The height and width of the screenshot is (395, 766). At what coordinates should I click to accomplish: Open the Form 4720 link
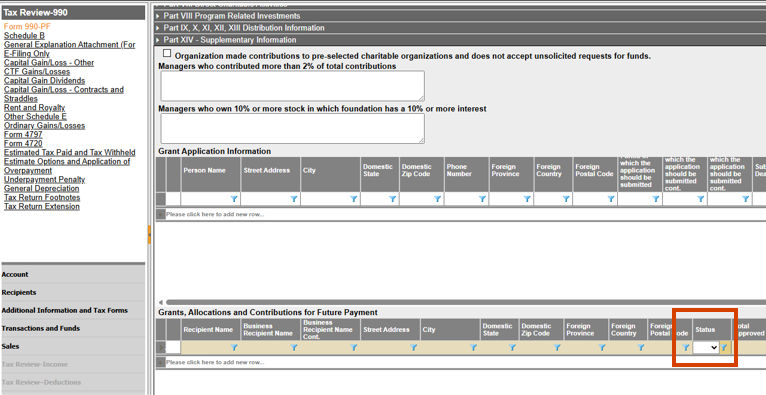tap(23, 144)
